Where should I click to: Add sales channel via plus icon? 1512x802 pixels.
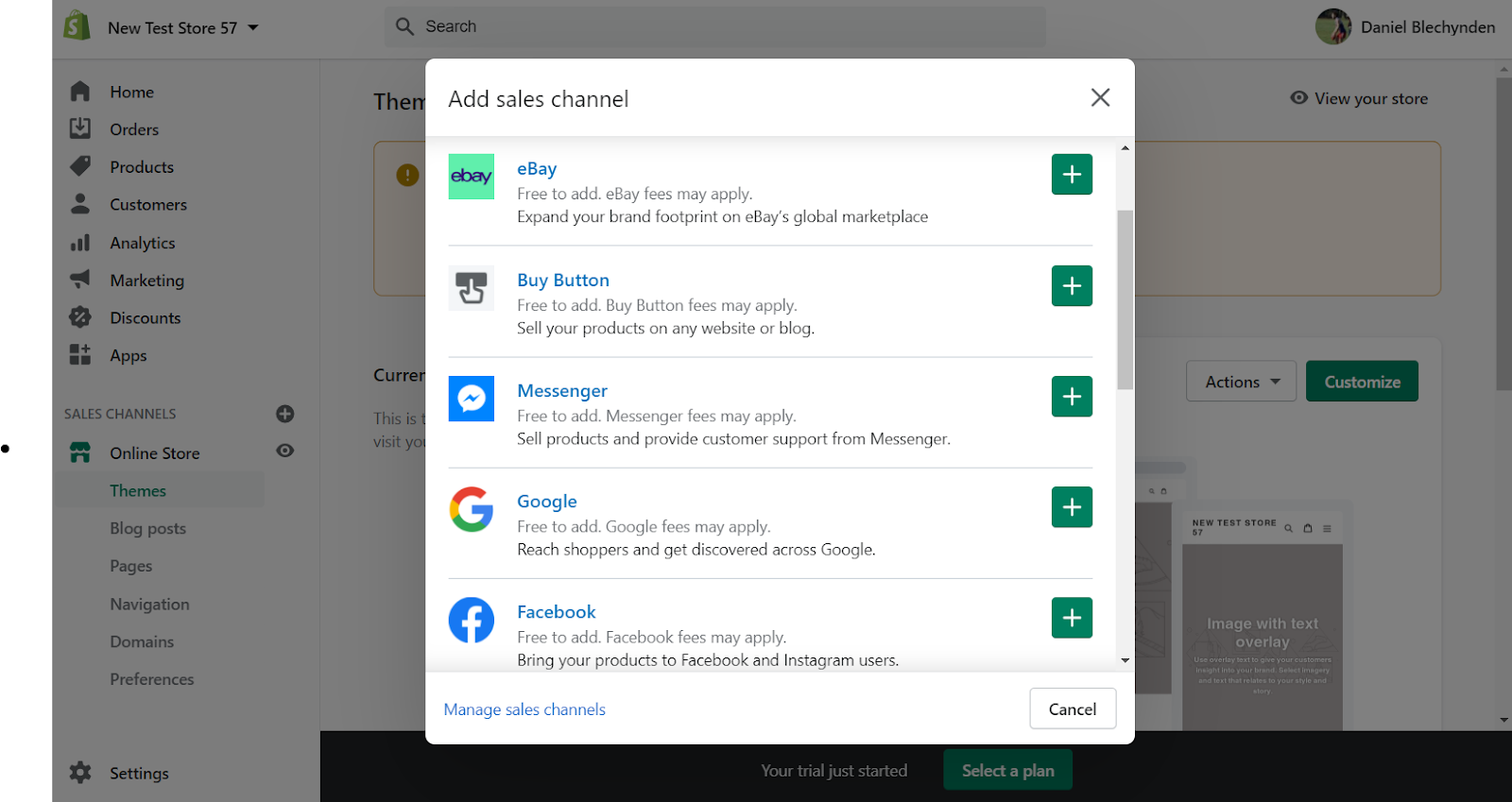tap(284, 414)
